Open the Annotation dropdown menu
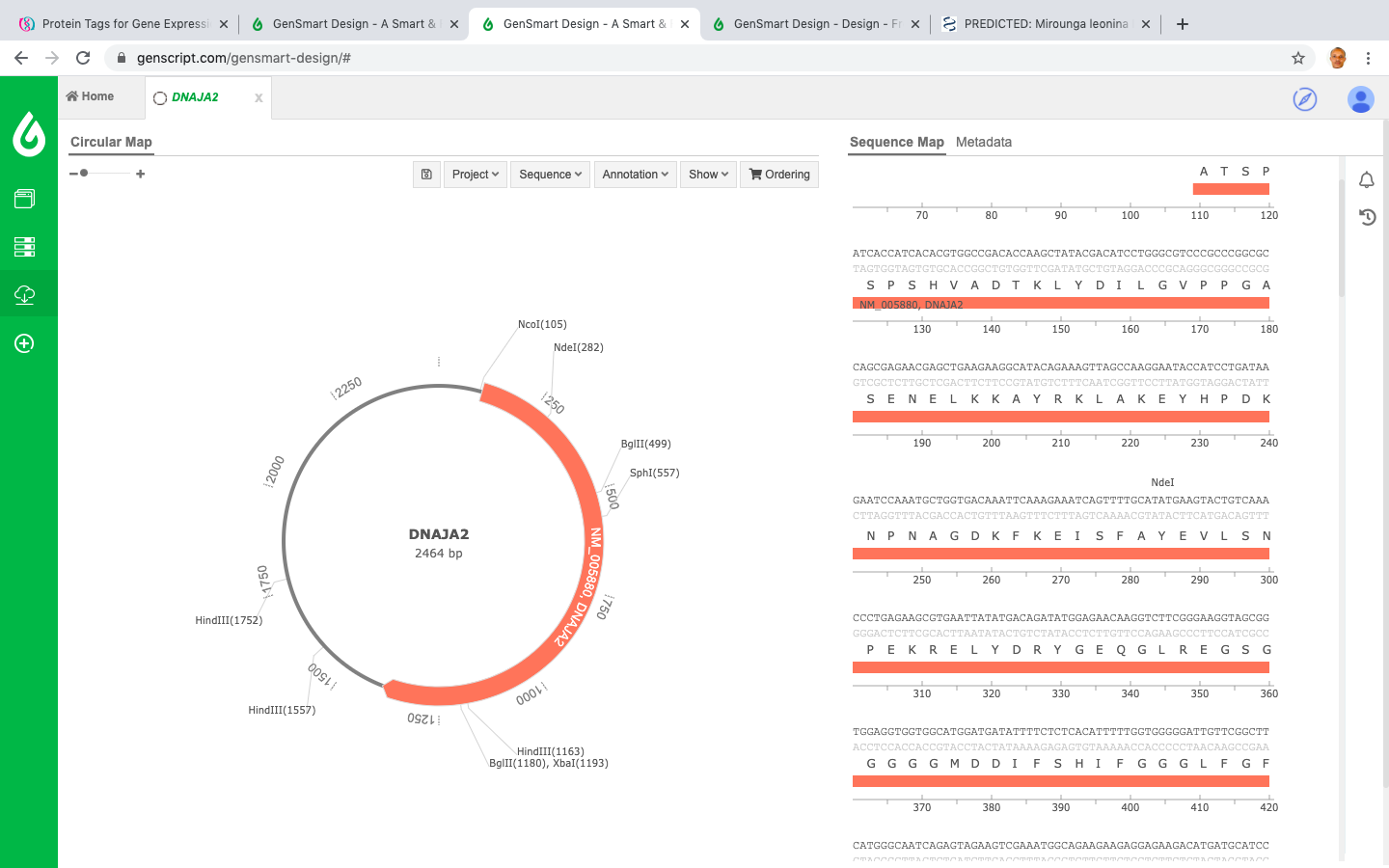1389x868 pixels. coord(635,175)
